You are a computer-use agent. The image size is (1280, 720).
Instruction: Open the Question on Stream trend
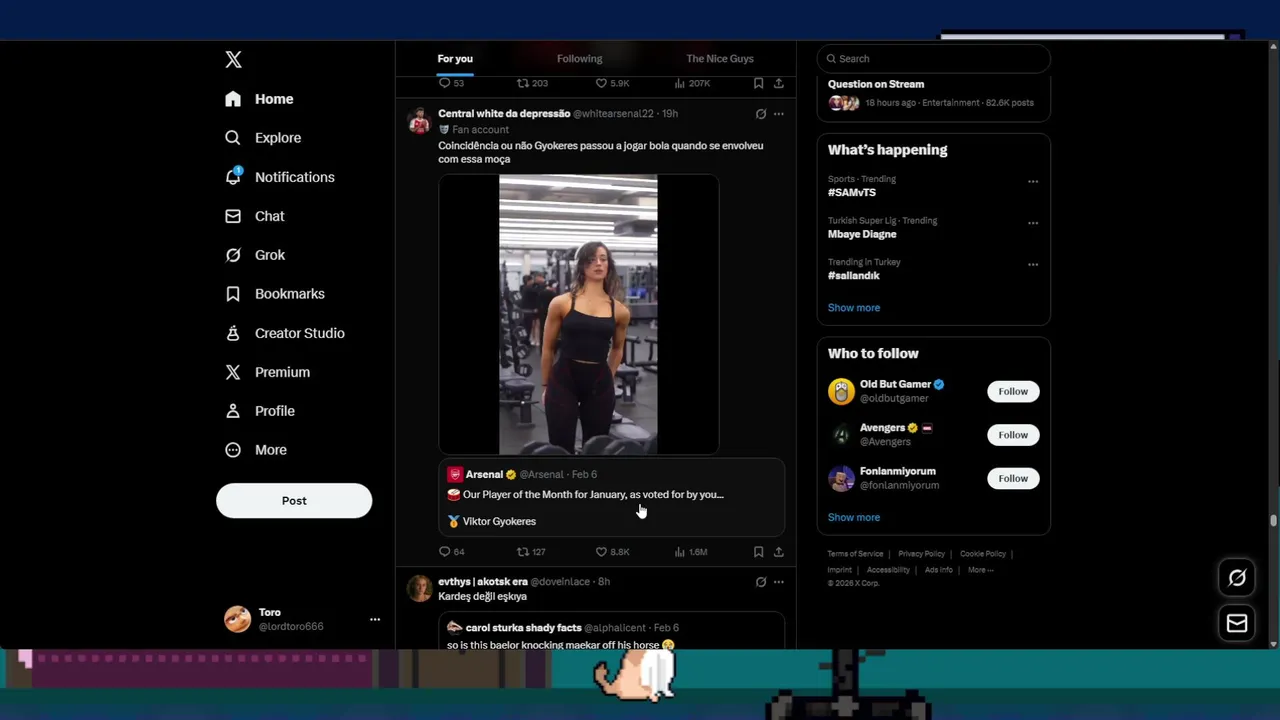click(934, 93)
